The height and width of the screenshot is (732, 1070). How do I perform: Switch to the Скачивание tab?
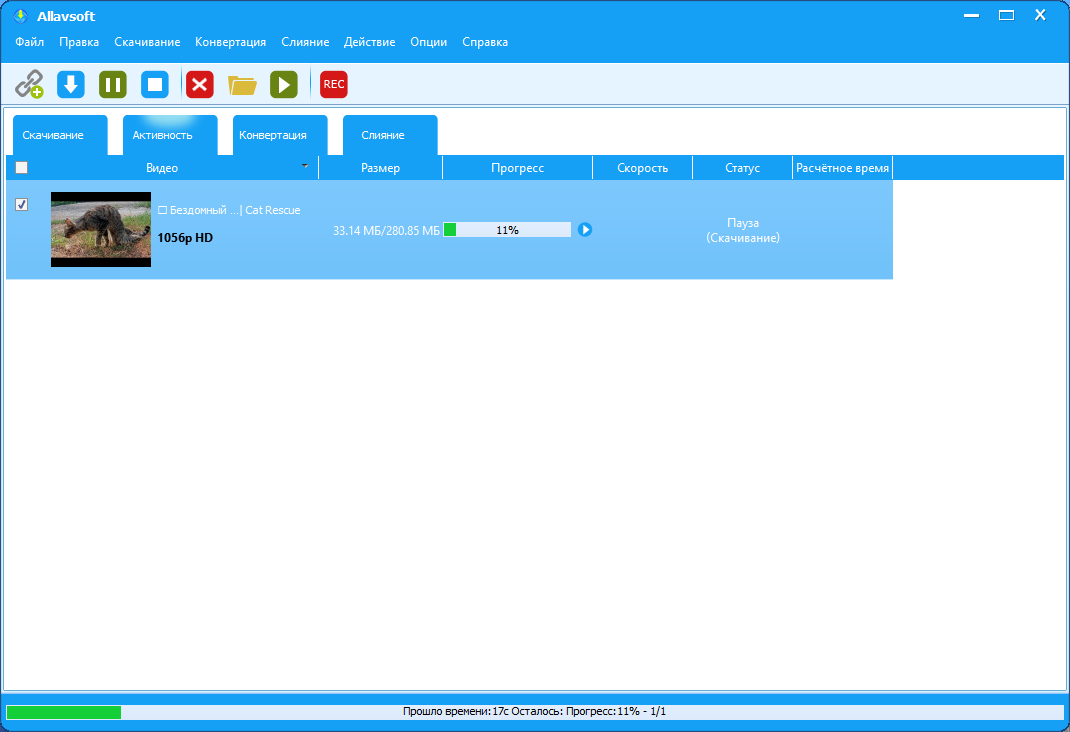(60, 135)
